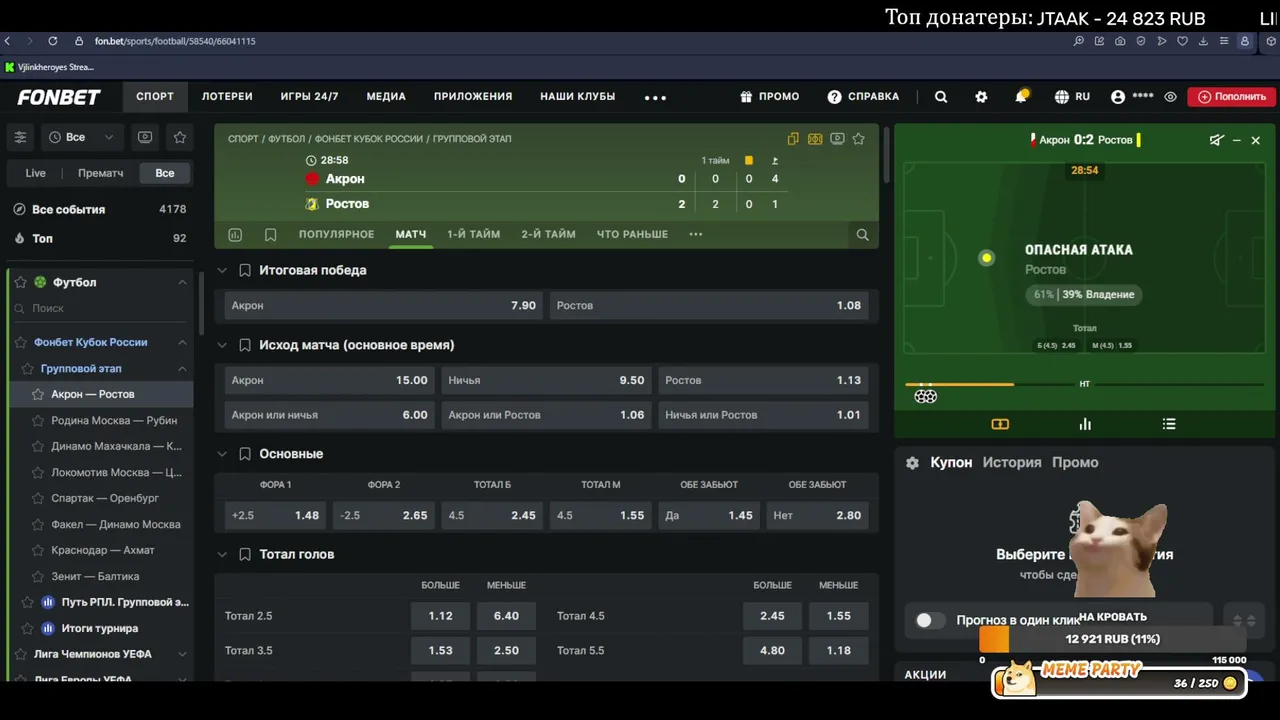Image resolution: width=1280 pixels, height=720 pixels.
Task: Collapse the Итоговая победа section
Action: 222,271
